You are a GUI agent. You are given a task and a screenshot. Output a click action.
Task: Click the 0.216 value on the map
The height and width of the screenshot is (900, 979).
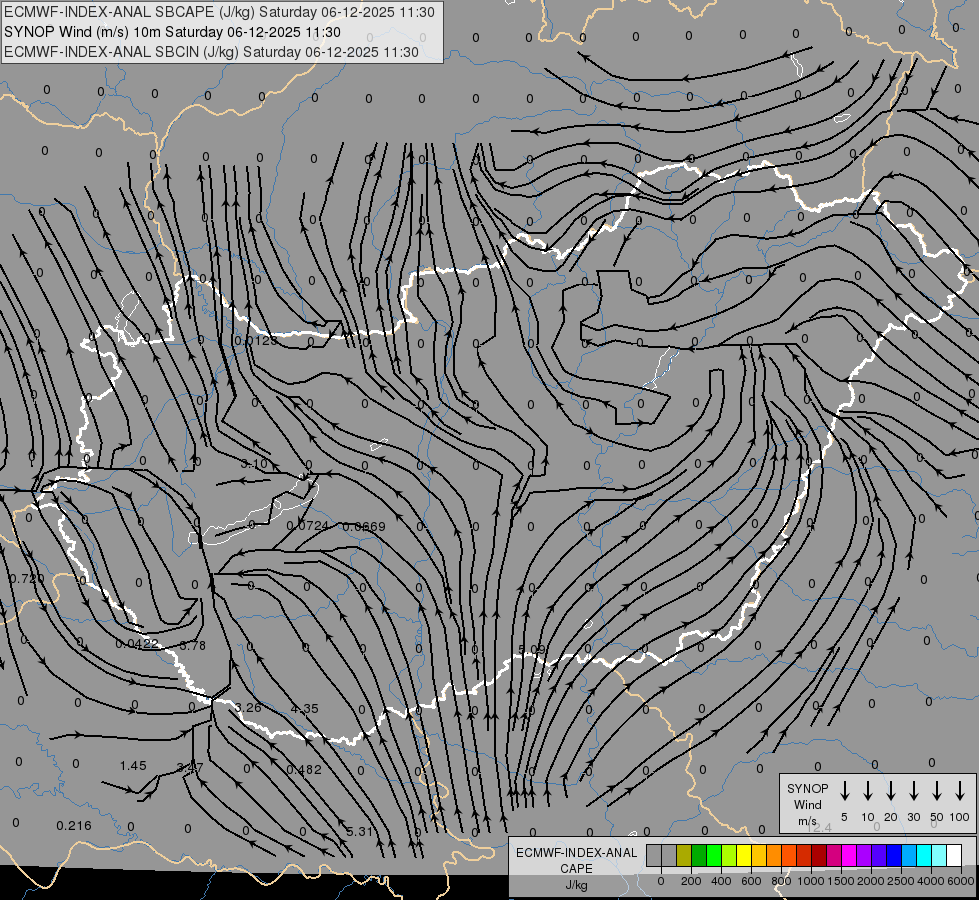tap(74, 826)
